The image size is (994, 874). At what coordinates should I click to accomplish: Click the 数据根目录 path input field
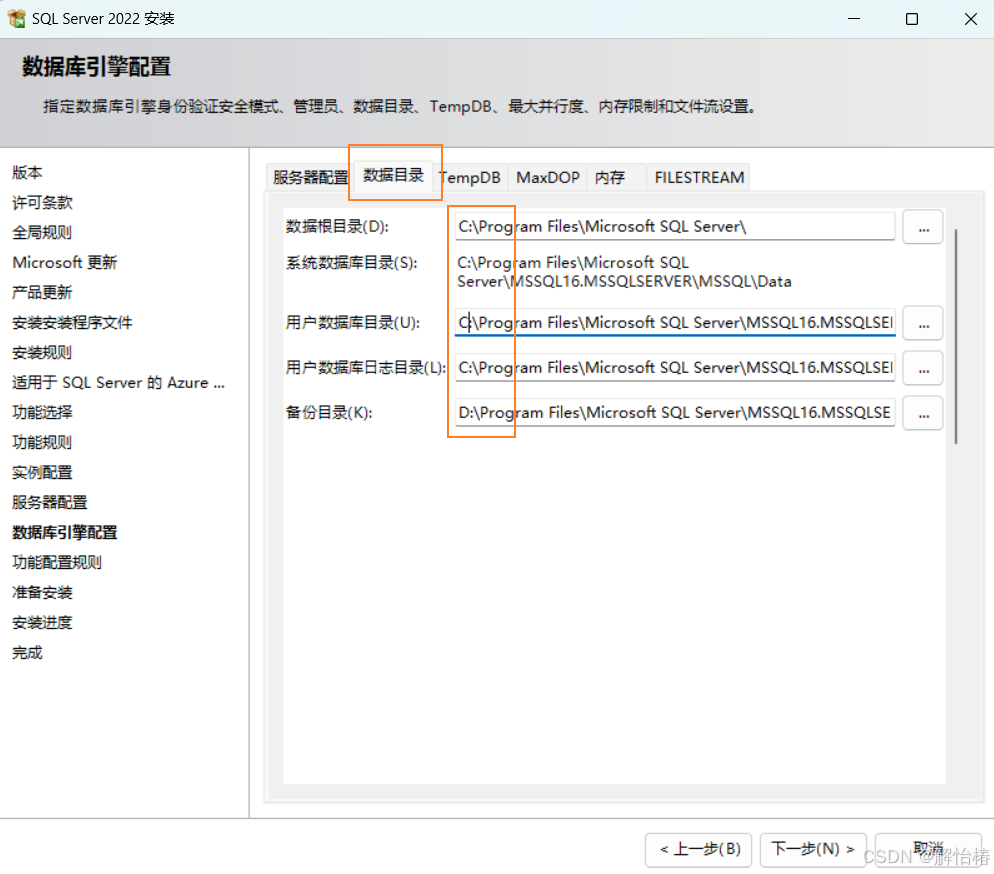pyautogui.click(x=674, y=226)
